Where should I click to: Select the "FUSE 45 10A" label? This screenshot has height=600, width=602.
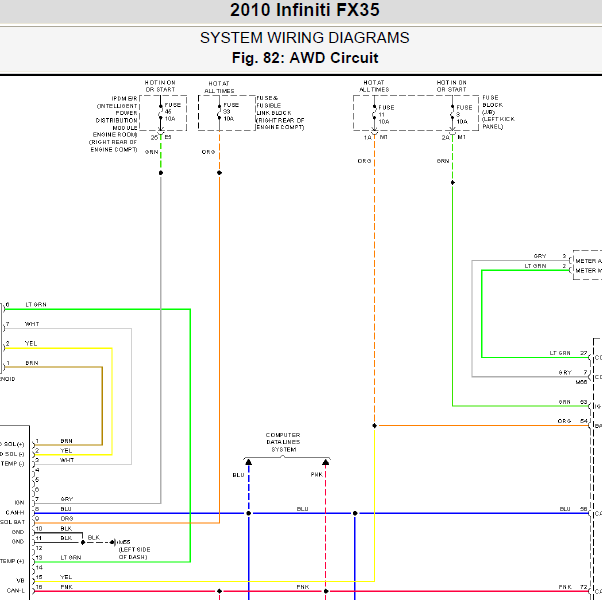tap(171, 112)
